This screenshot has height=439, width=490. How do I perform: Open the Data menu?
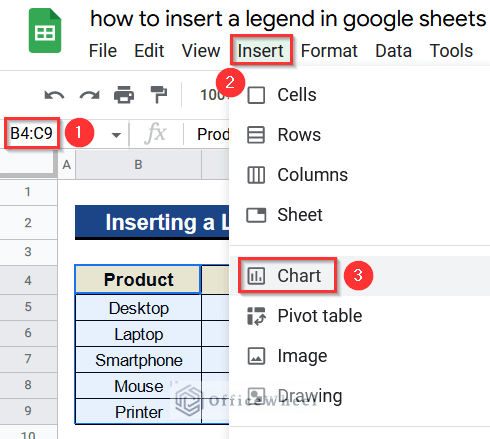pos(393,51)
